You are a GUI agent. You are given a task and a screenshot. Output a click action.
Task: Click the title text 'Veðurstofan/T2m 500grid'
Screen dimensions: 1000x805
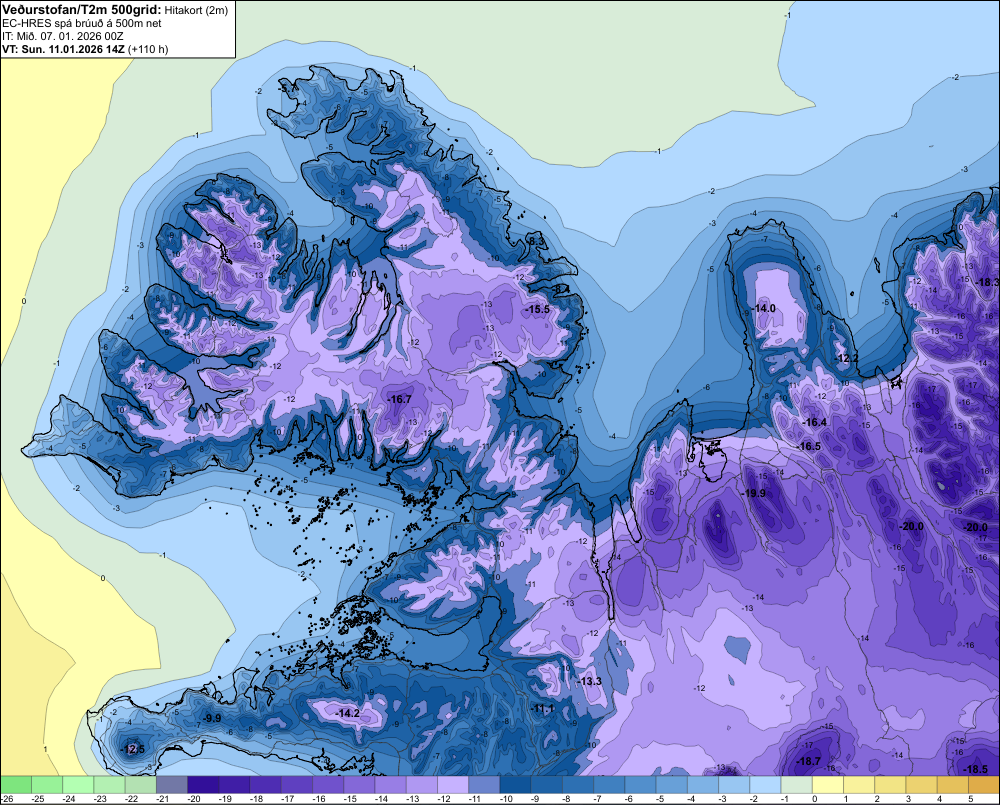(80, 9)
